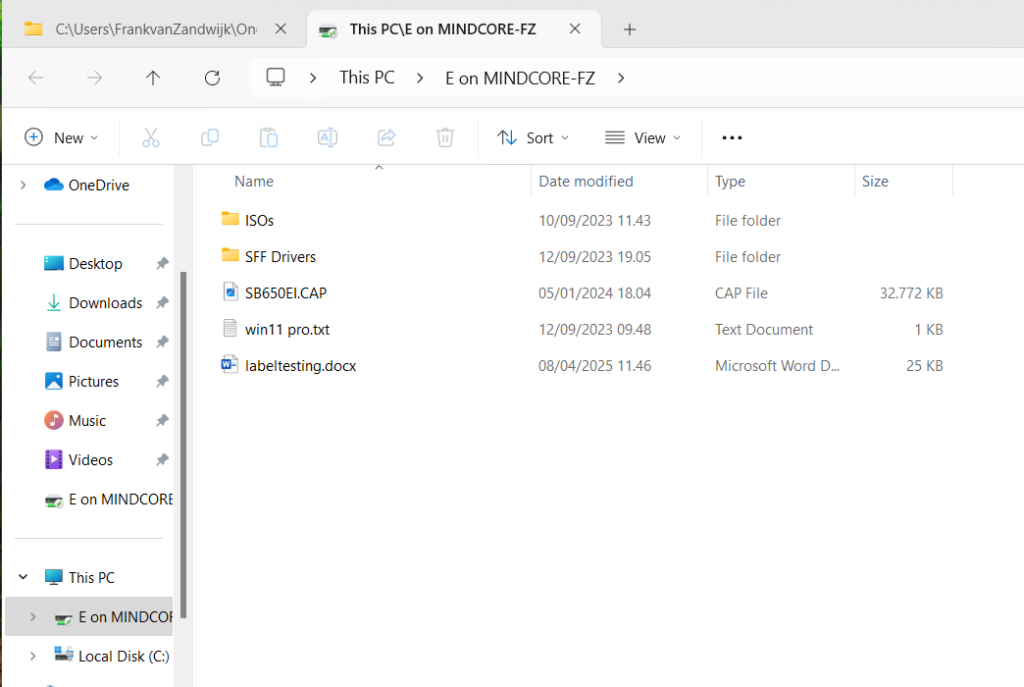The image size is (1024, 687).
Task: Sort by Date modified column header
Action: pos(586,181)
